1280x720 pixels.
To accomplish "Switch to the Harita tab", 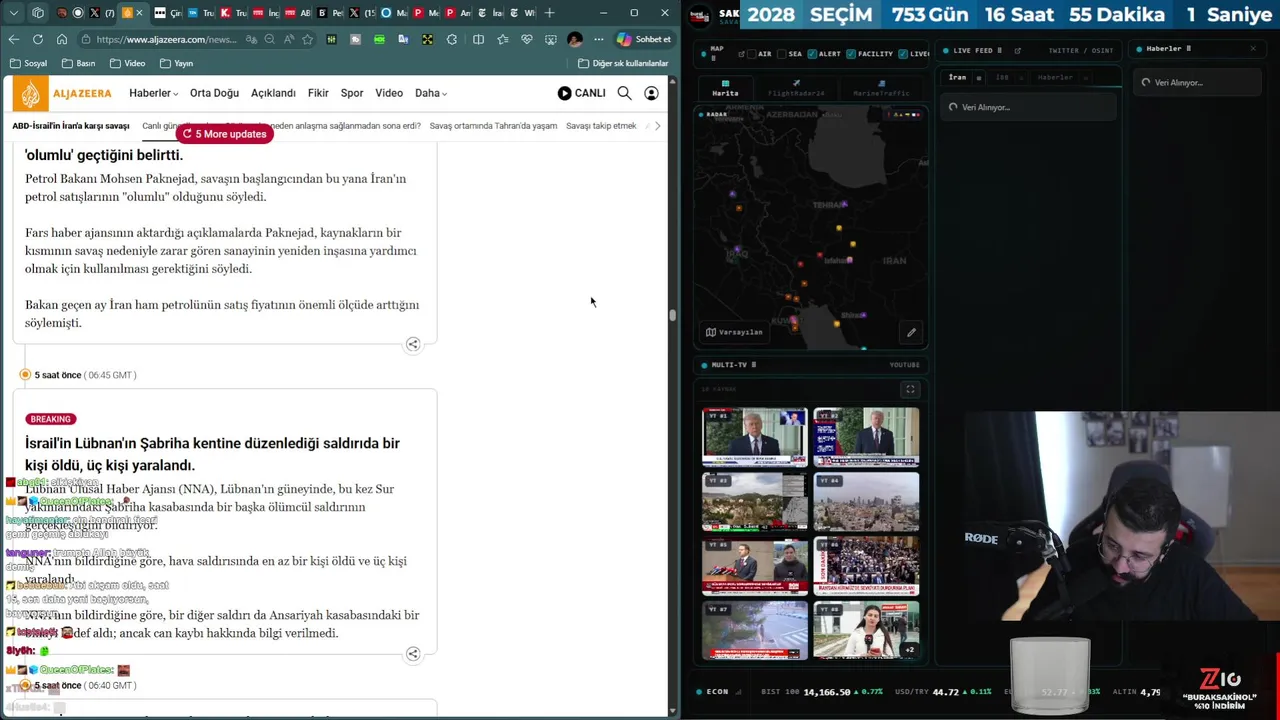I will (x=725, y=88).
